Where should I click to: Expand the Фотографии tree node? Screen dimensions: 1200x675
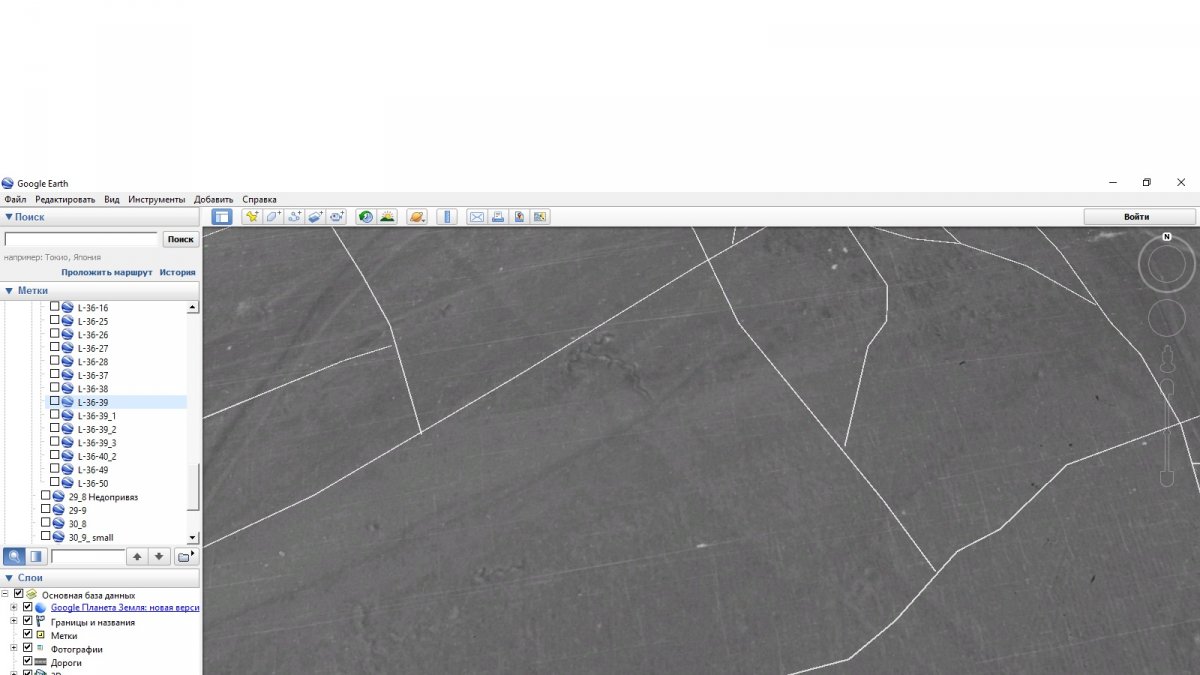[x=14, y=648]
